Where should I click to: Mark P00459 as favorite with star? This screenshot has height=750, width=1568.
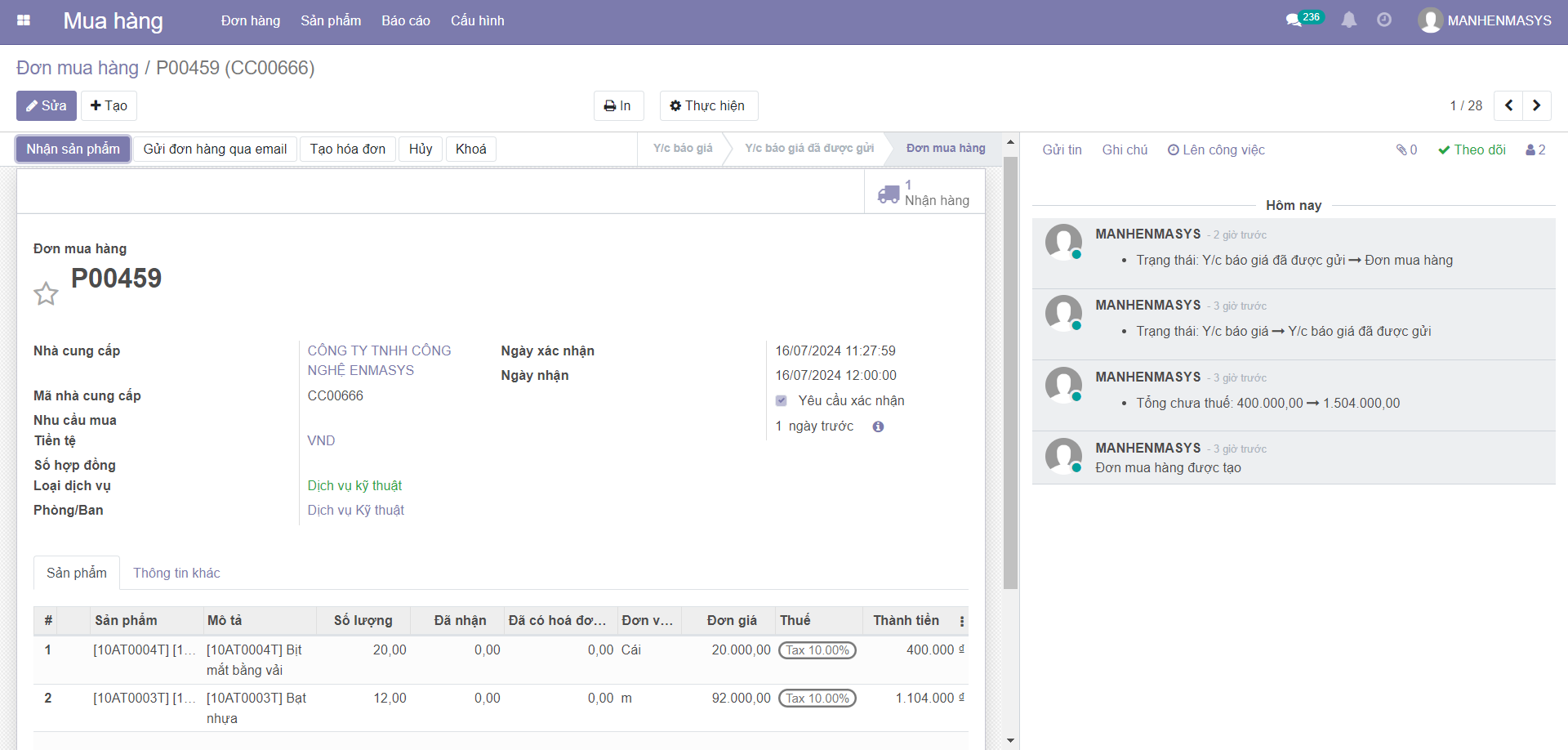click(x=46, y=293)
